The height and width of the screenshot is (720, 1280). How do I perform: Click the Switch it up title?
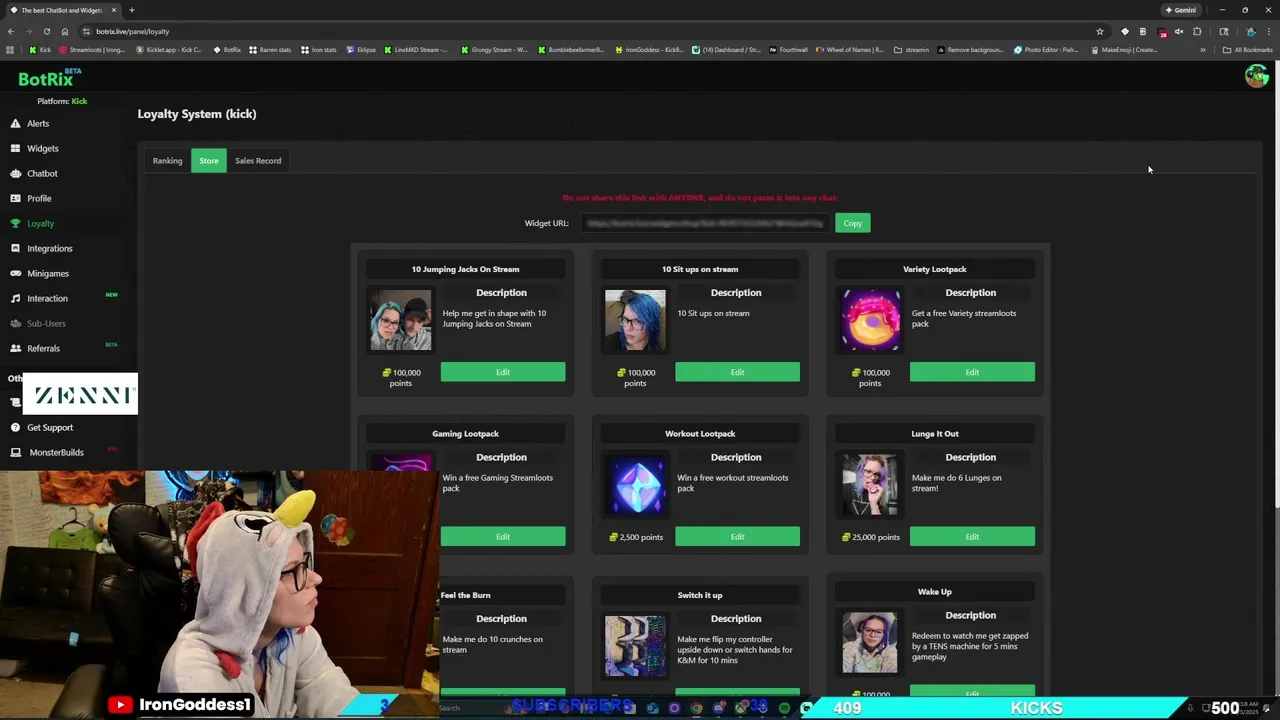pyautogui.click(x=700, y=595)
